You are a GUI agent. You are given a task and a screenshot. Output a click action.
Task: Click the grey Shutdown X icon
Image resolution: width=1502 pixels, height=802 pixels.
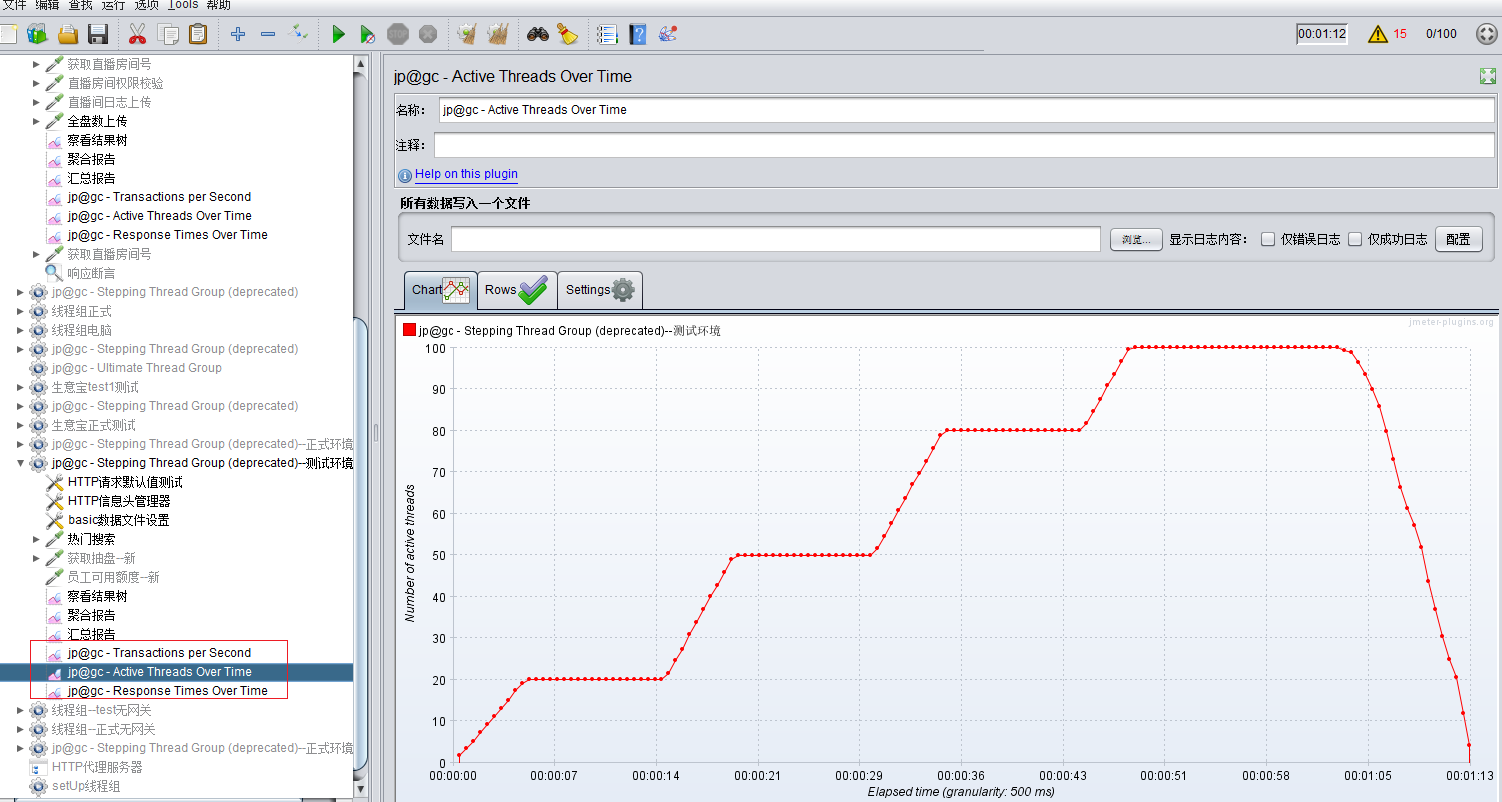(x=428, y=34)
